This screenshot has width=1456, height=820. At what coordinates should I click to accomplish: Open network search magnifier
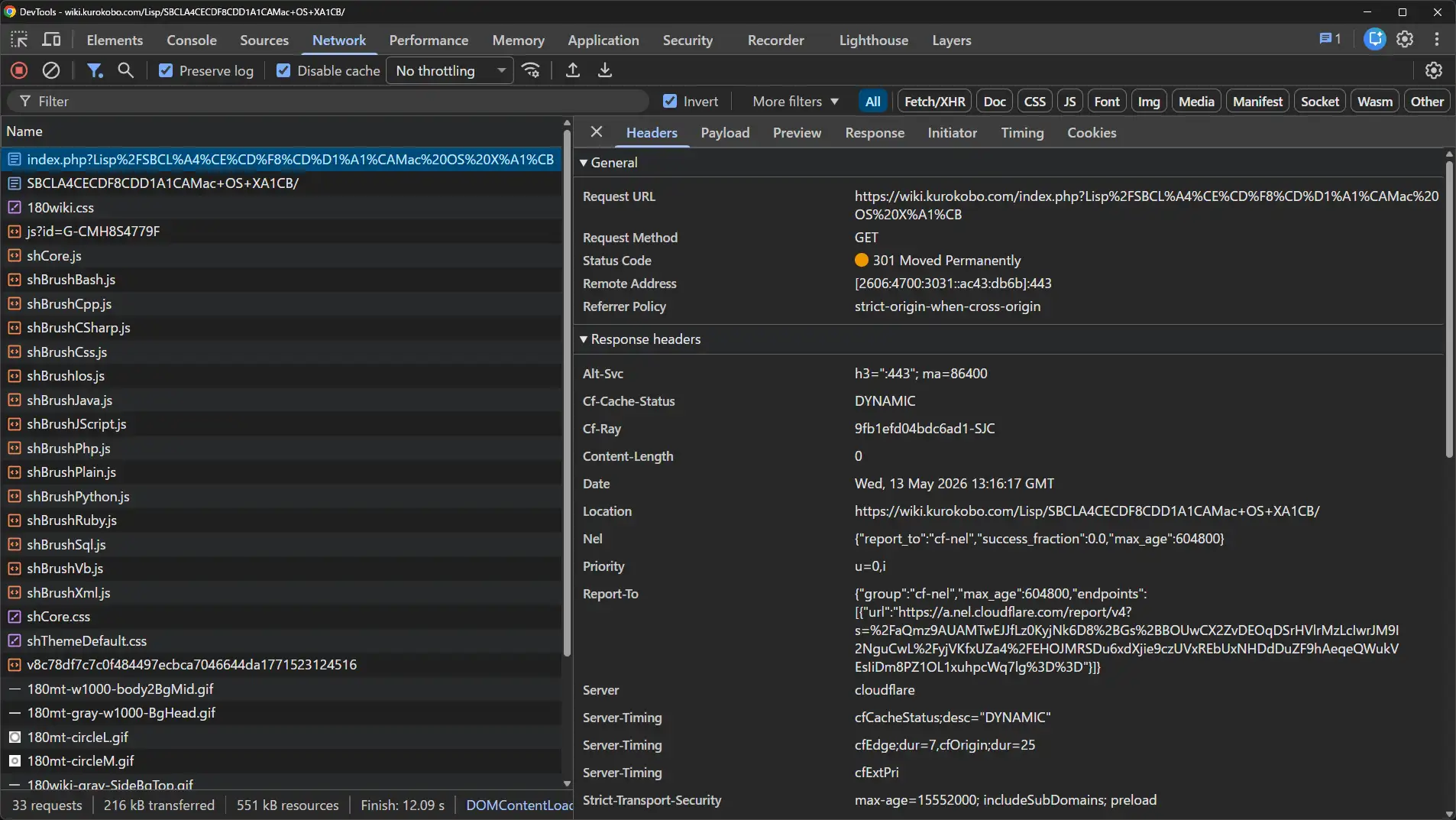[126, 70]
